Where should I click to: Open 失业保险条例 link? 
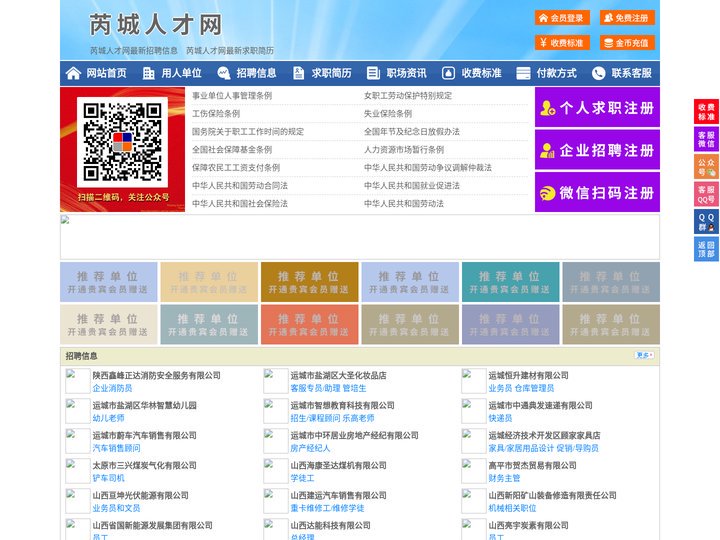(x=388, y=113)
